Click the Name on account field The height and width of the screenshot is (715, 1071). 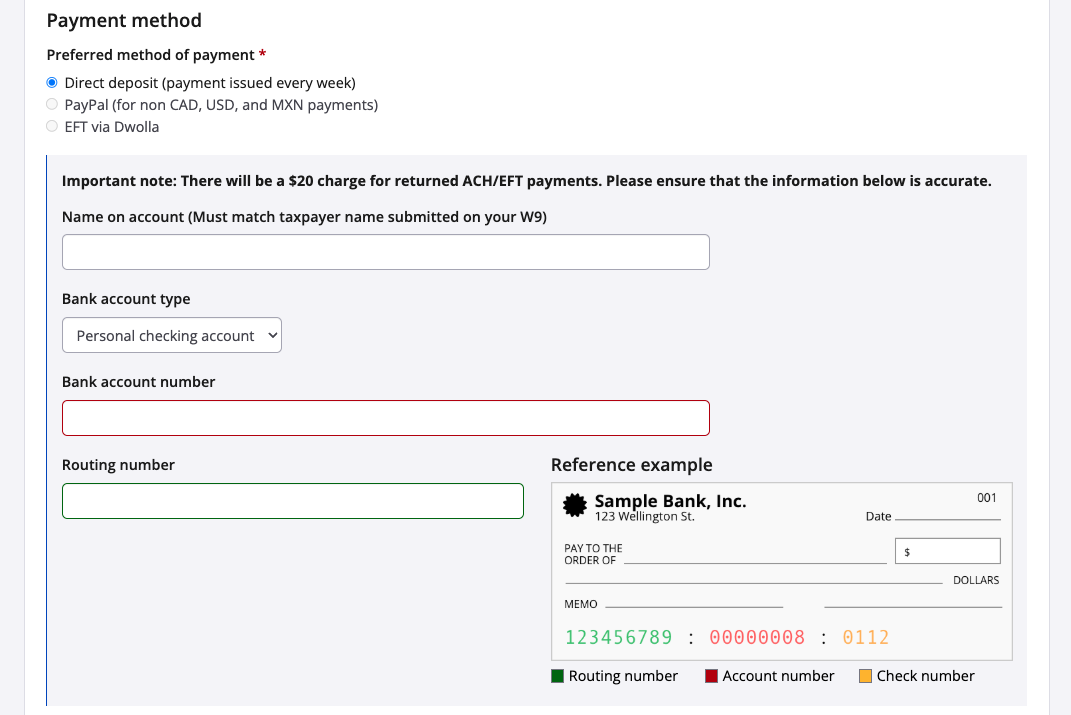point(385,252)
